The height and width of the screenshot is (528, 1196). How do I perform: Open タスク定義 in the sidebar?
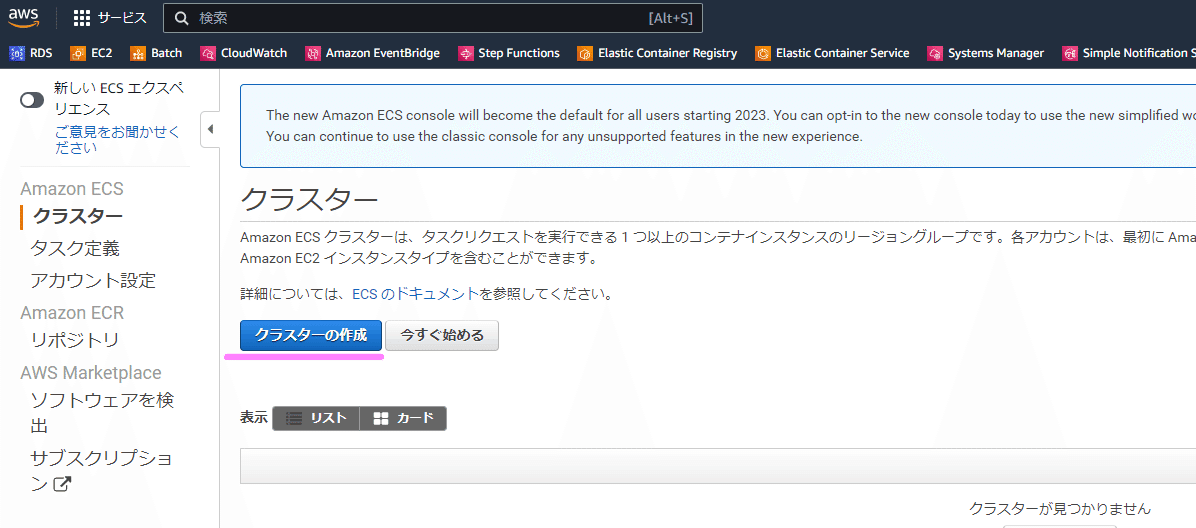[x=75, y=249]
